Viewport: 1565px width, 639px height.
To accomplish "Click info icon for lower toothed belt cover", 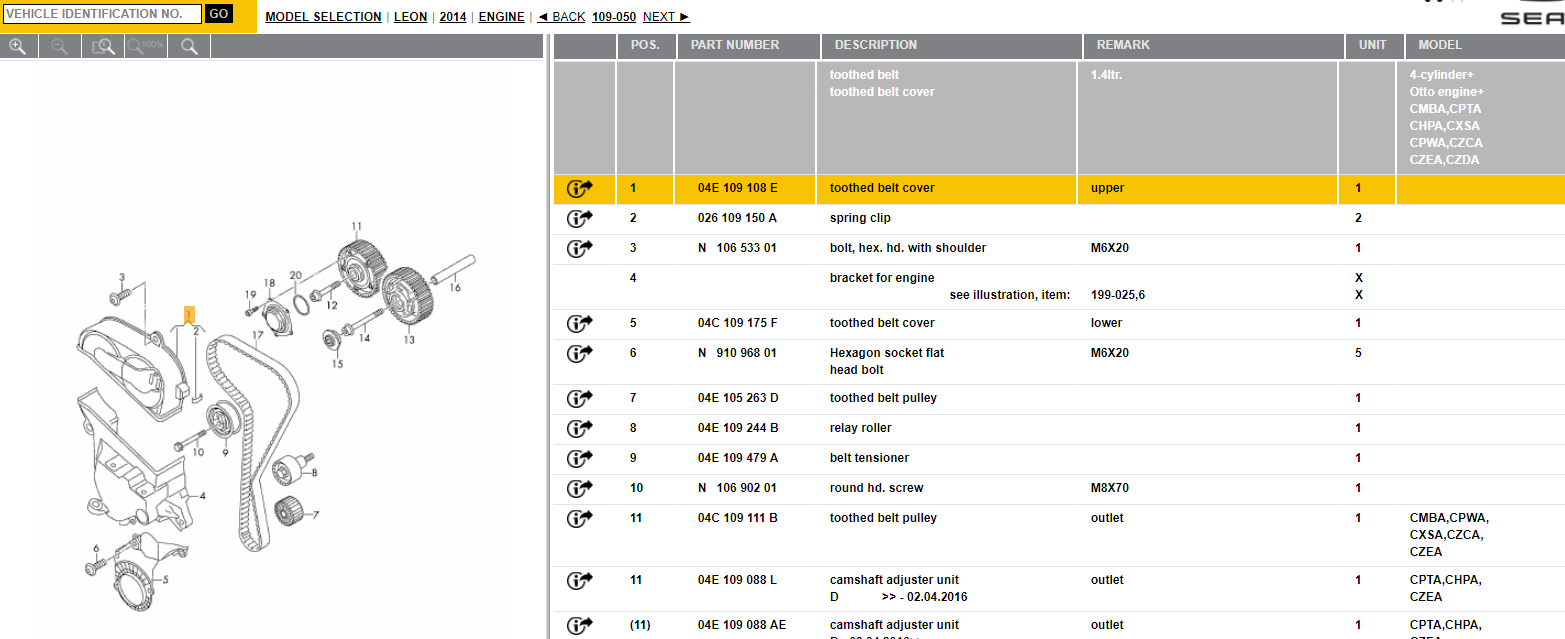I will click(x=580, y=323).
